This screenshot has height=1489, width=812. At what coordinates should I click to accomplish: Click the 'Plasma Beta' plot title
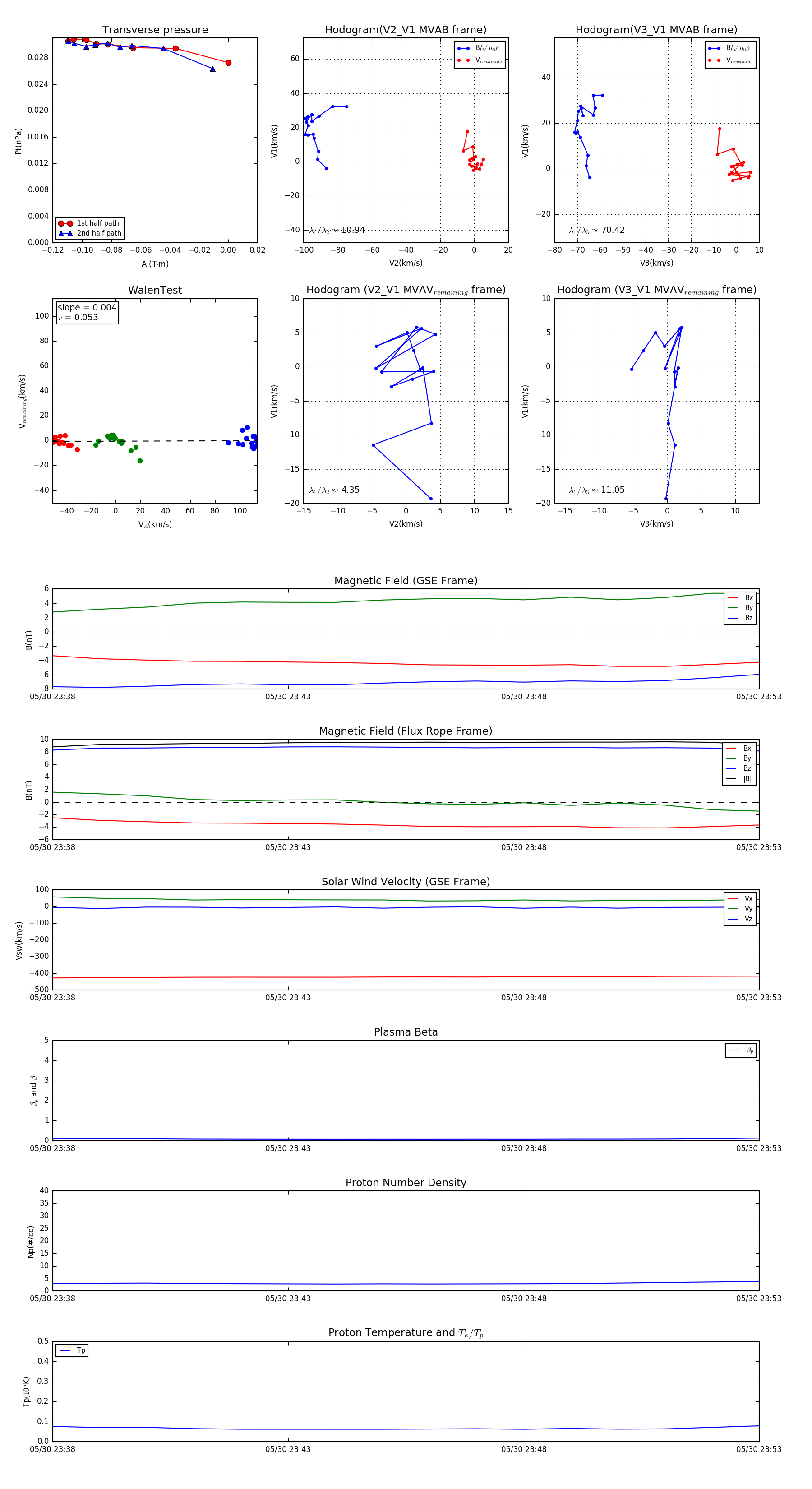pyautogui.click(x=406, y=1032)
